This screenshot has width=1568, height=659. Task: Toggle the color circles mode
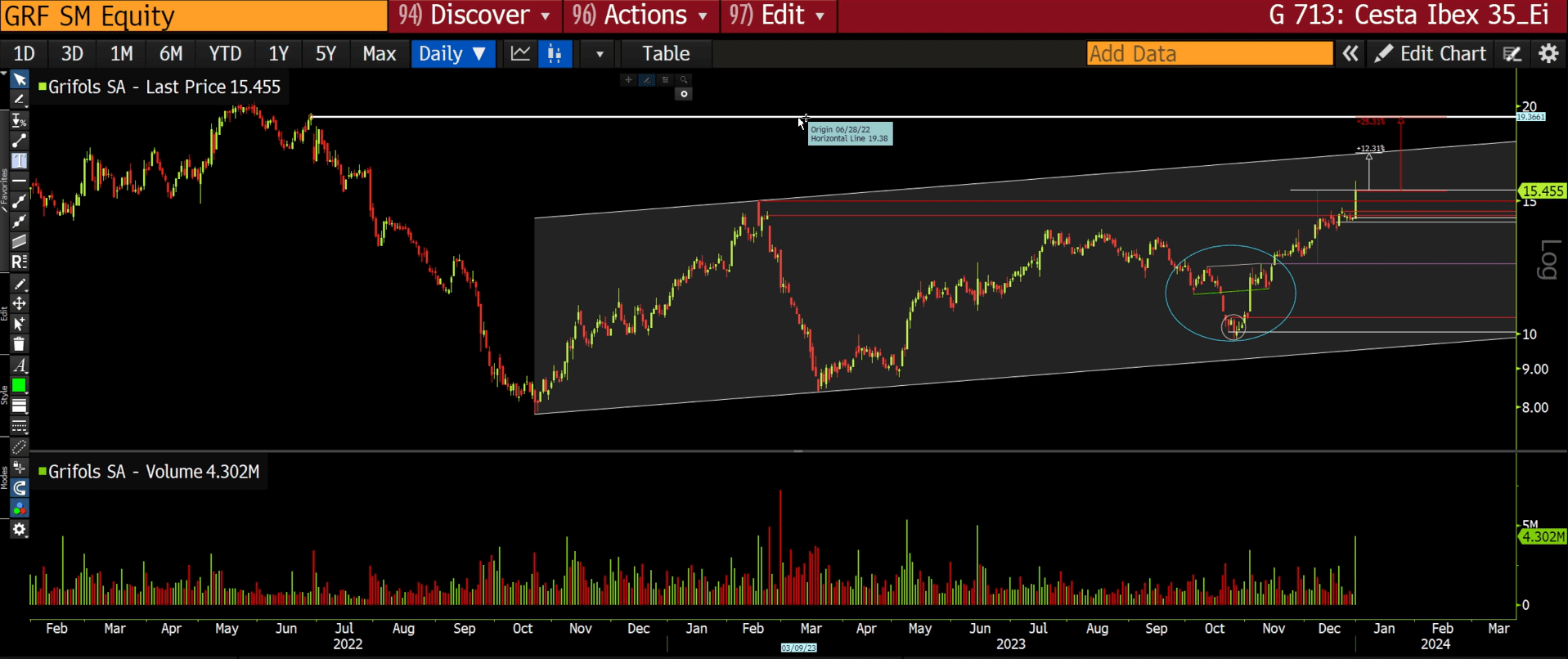19,509
